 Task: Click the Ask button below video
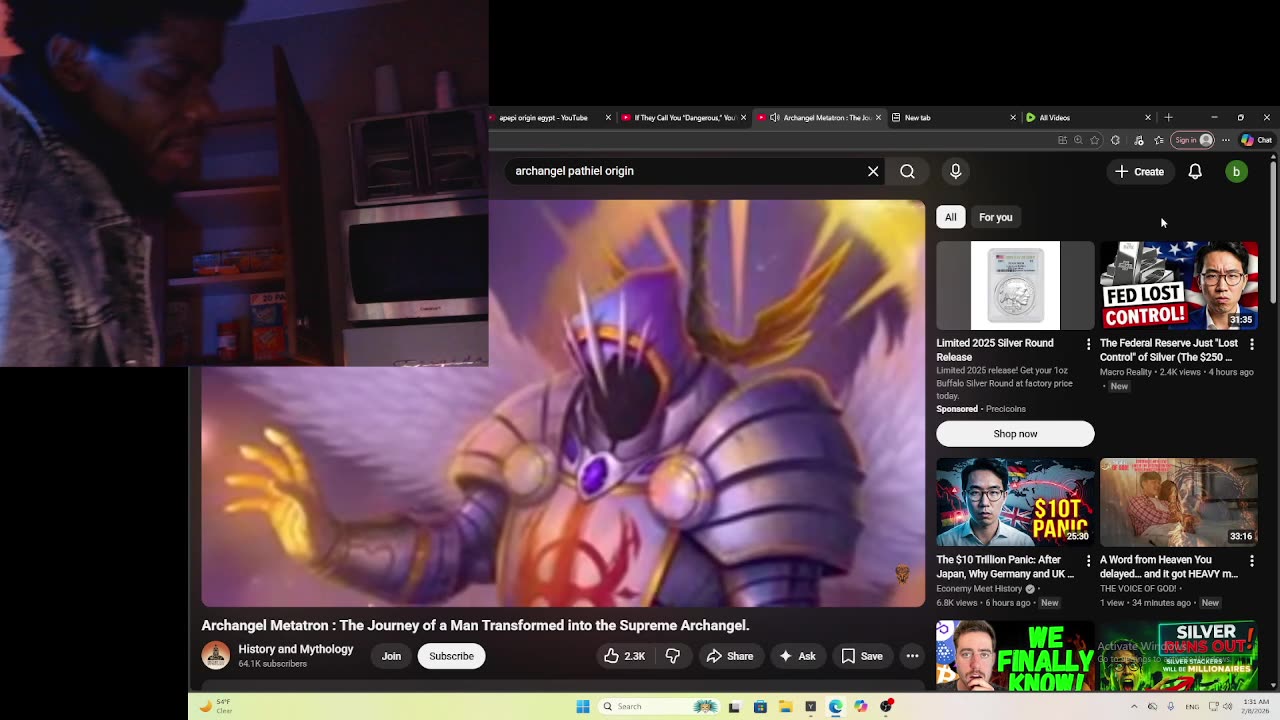click(798, 656)
